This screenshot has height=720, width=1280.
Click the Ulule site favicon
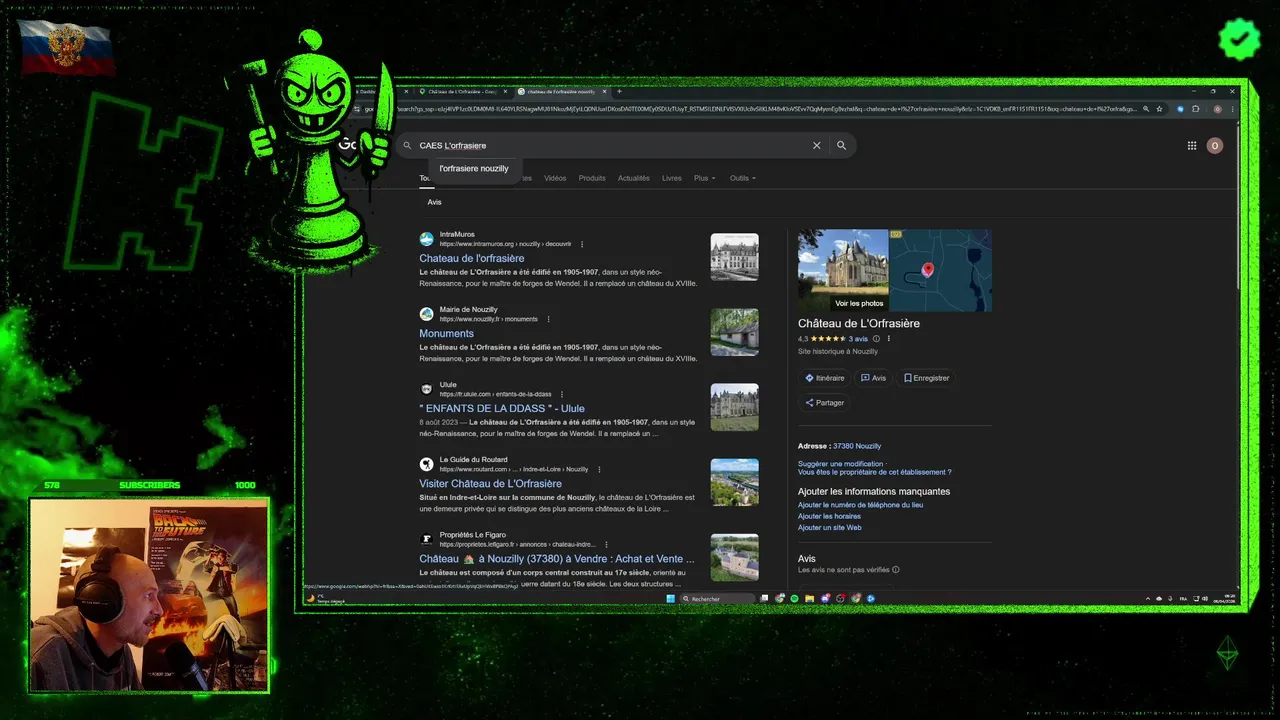point(426,389)
